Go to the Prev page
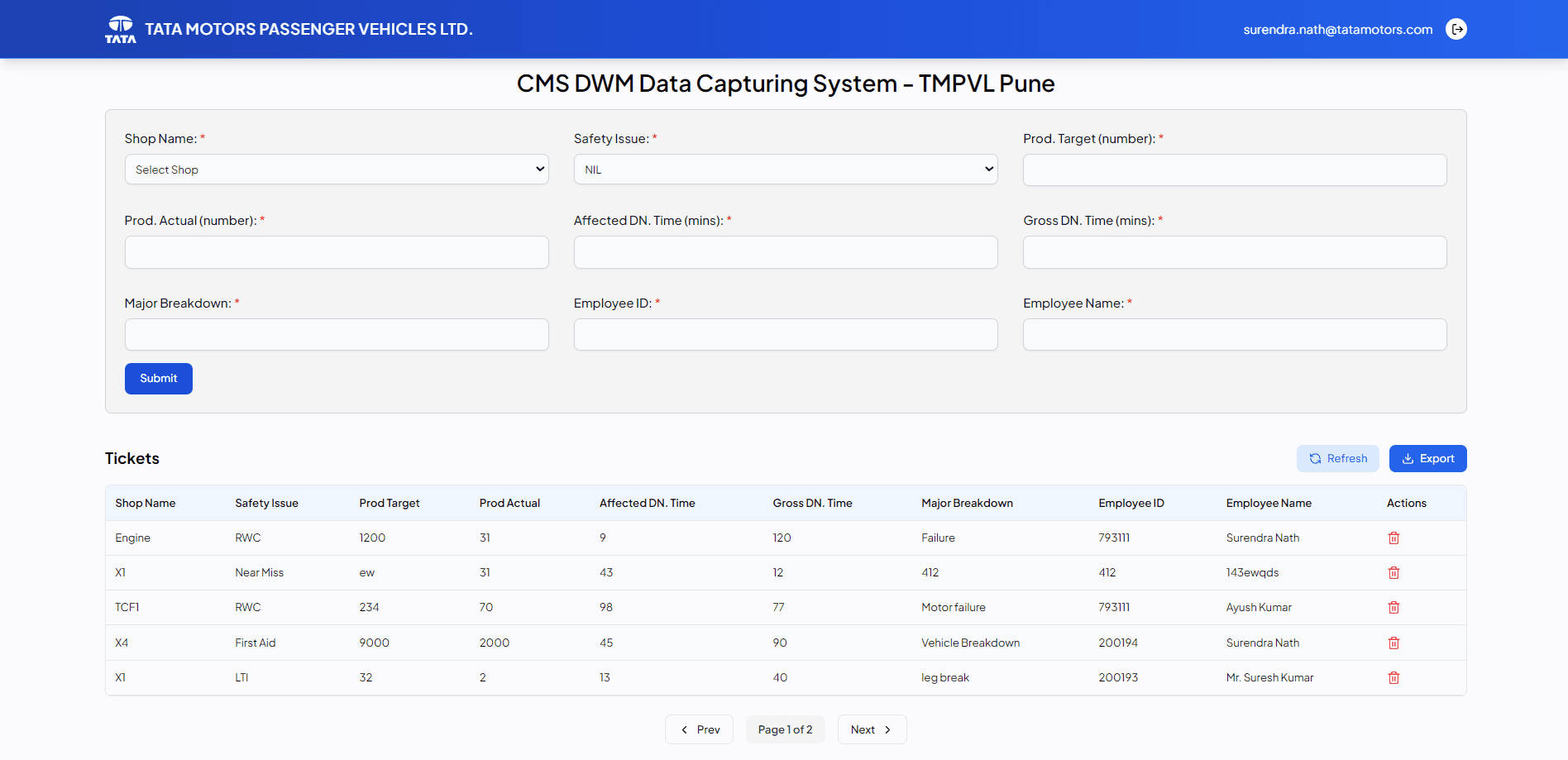 point(699,729)
